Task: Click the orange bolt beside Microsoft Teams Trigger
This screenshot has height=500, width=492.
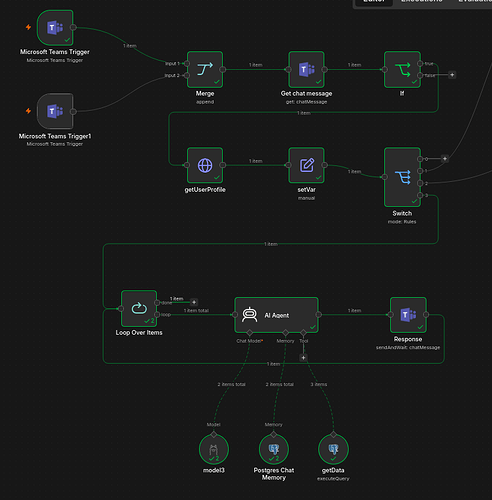Action: click(28, 27)
